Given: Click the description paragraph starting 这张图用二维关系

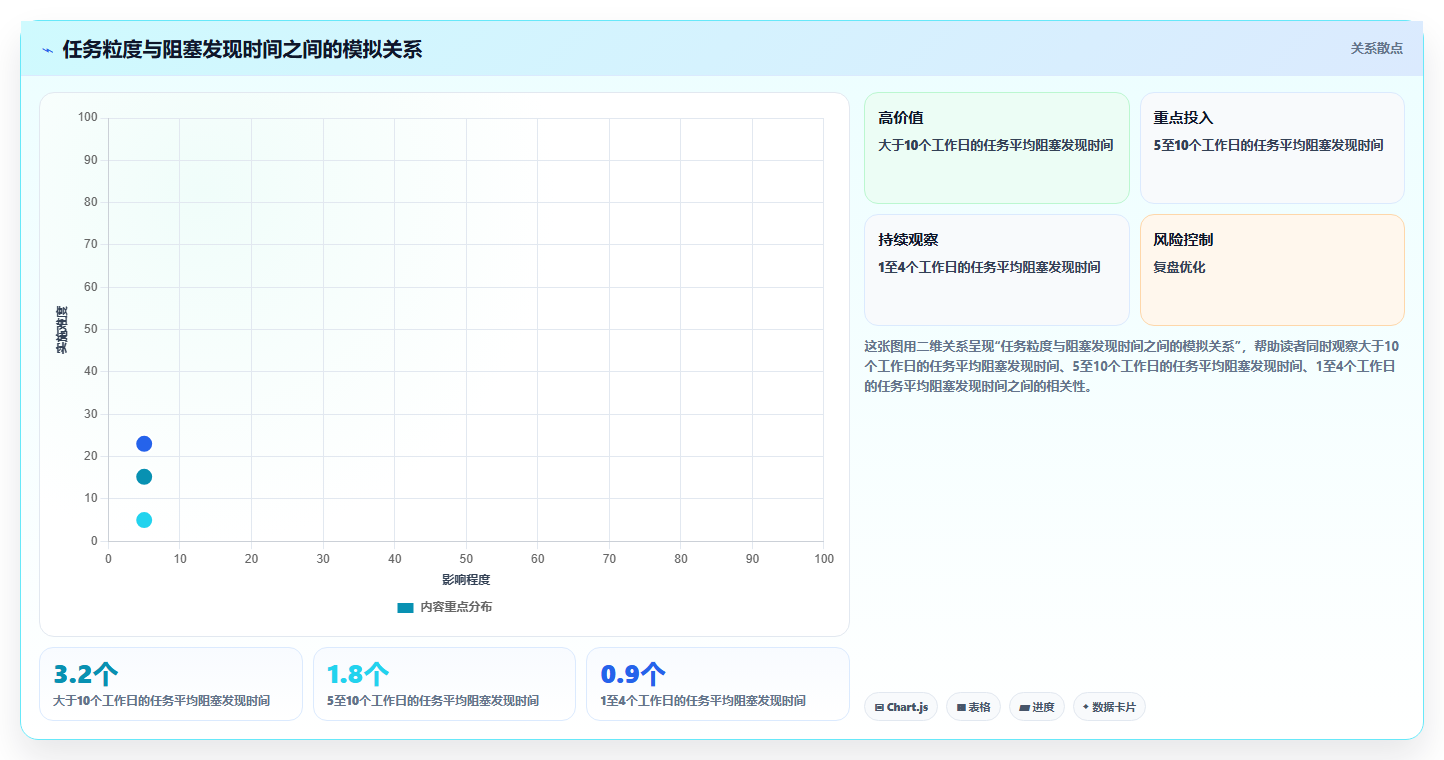Looking at the screenshot, I should (x=1132, y=366).
